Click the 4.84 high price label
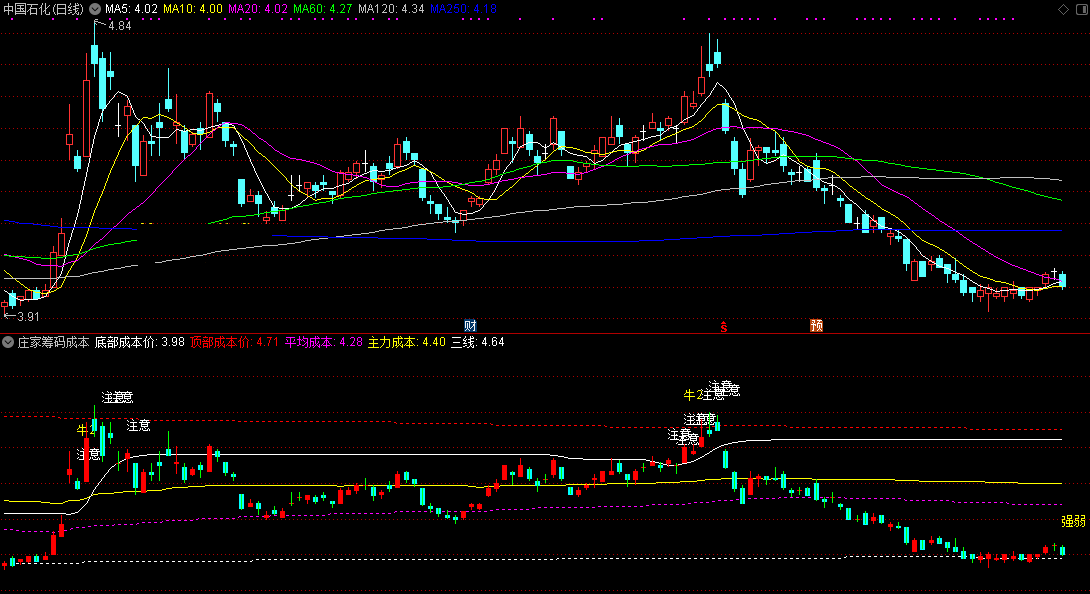The image size is (1090, 594). (120, 26)
